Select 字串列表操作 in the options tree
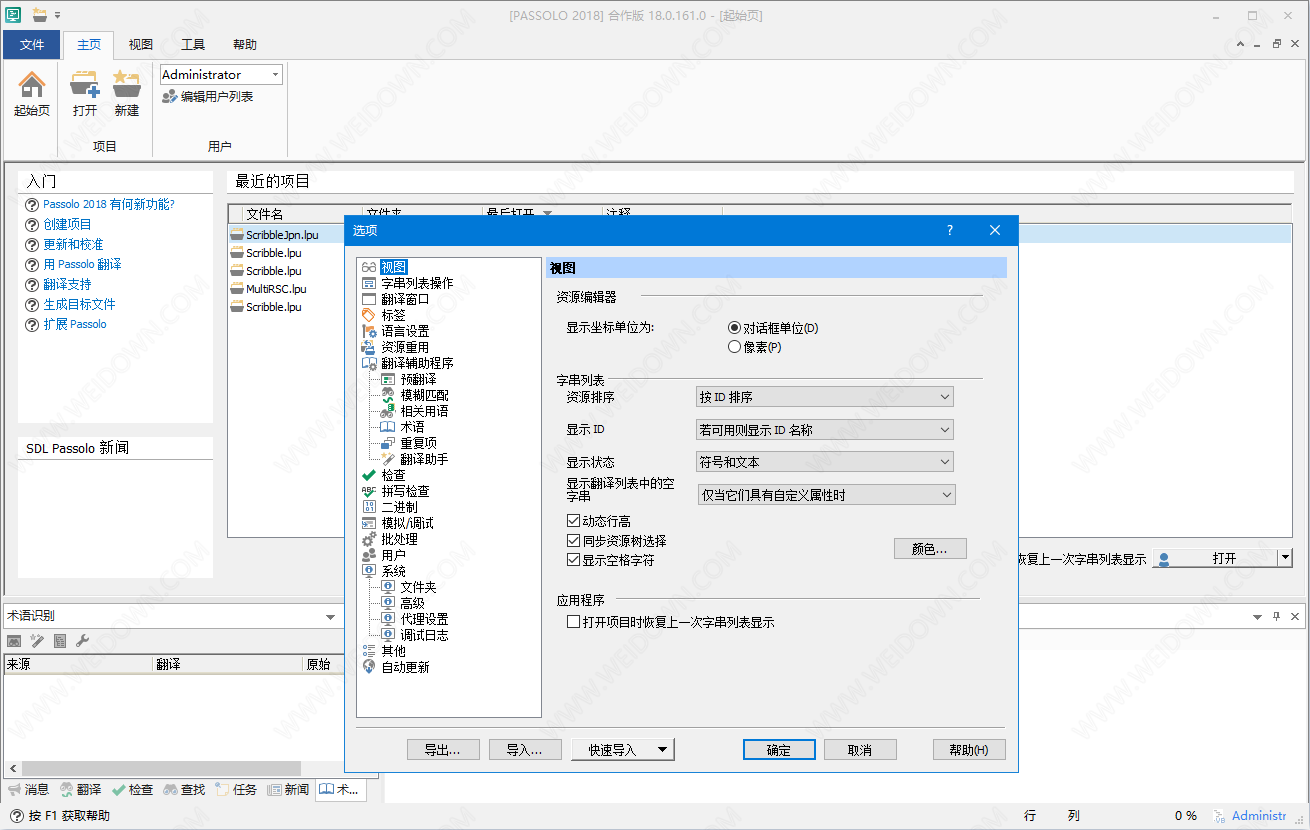 coord(417,283)
